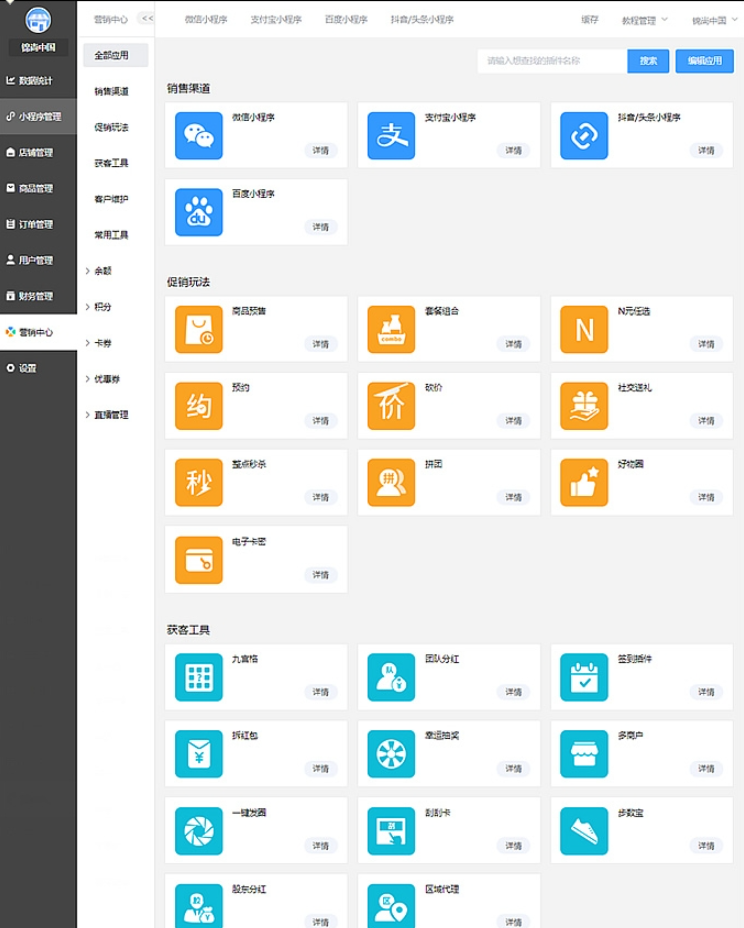Select the 拆红包 red envelope icon

[199, 754]
